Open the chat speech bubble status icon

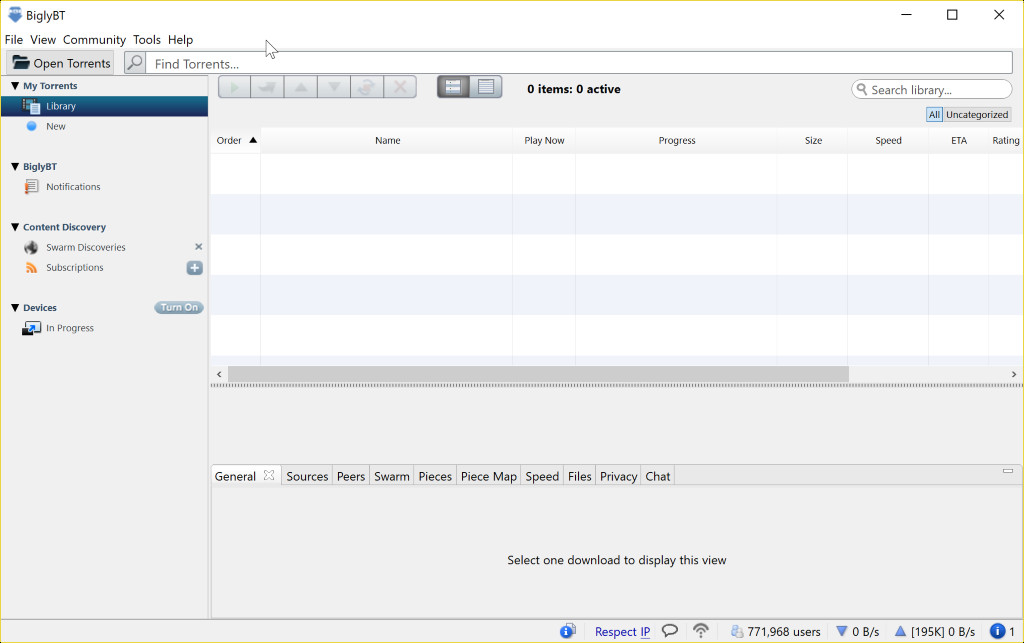[670, 631]
